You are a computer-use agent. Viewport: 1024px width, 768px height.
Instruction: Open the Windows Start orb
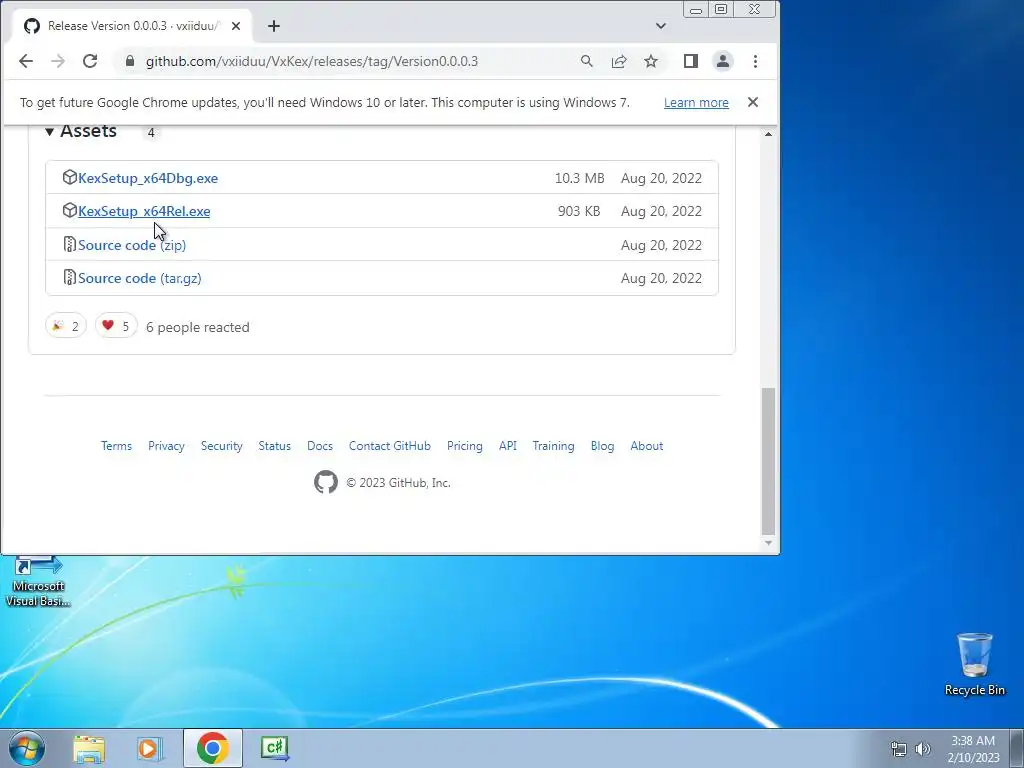26,748
